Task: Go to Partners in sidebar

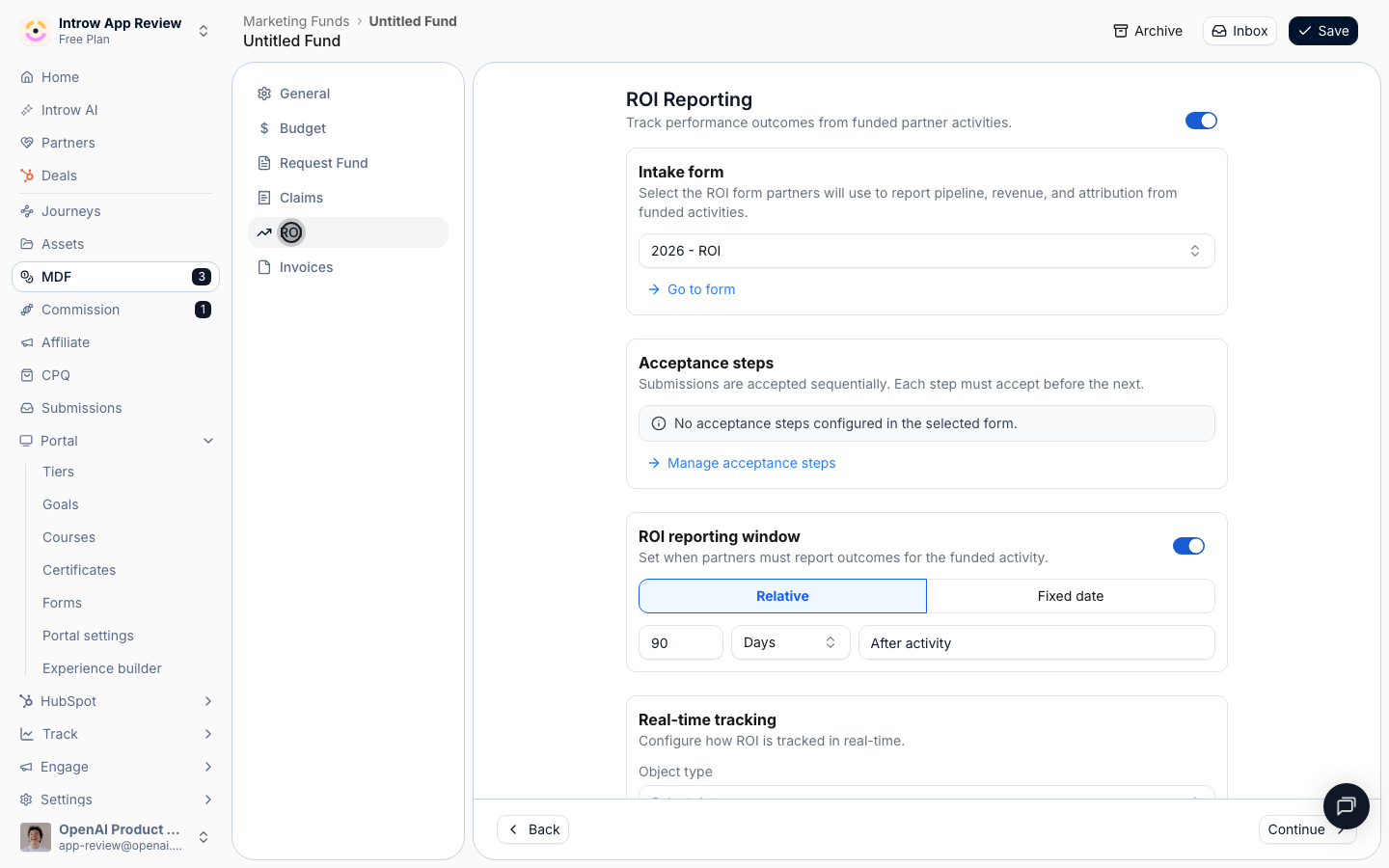Action: (116, 143)
